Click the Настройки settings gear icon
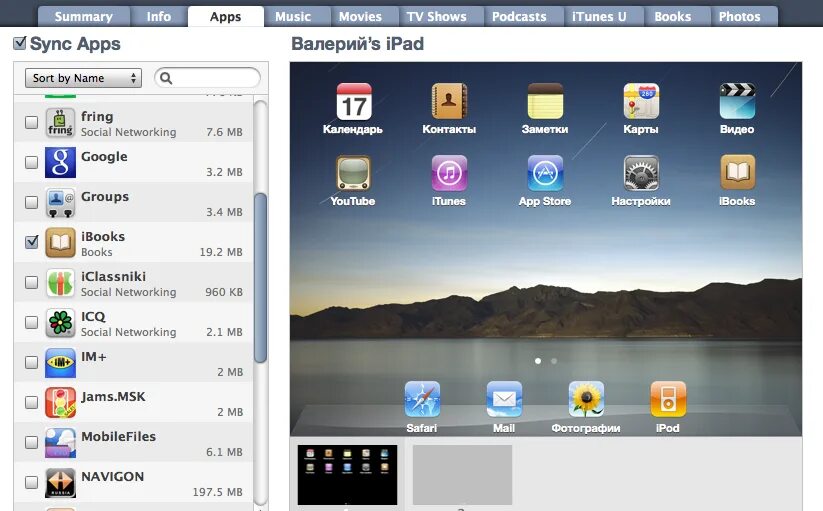The image size is (823, 511). coord(641,173)
